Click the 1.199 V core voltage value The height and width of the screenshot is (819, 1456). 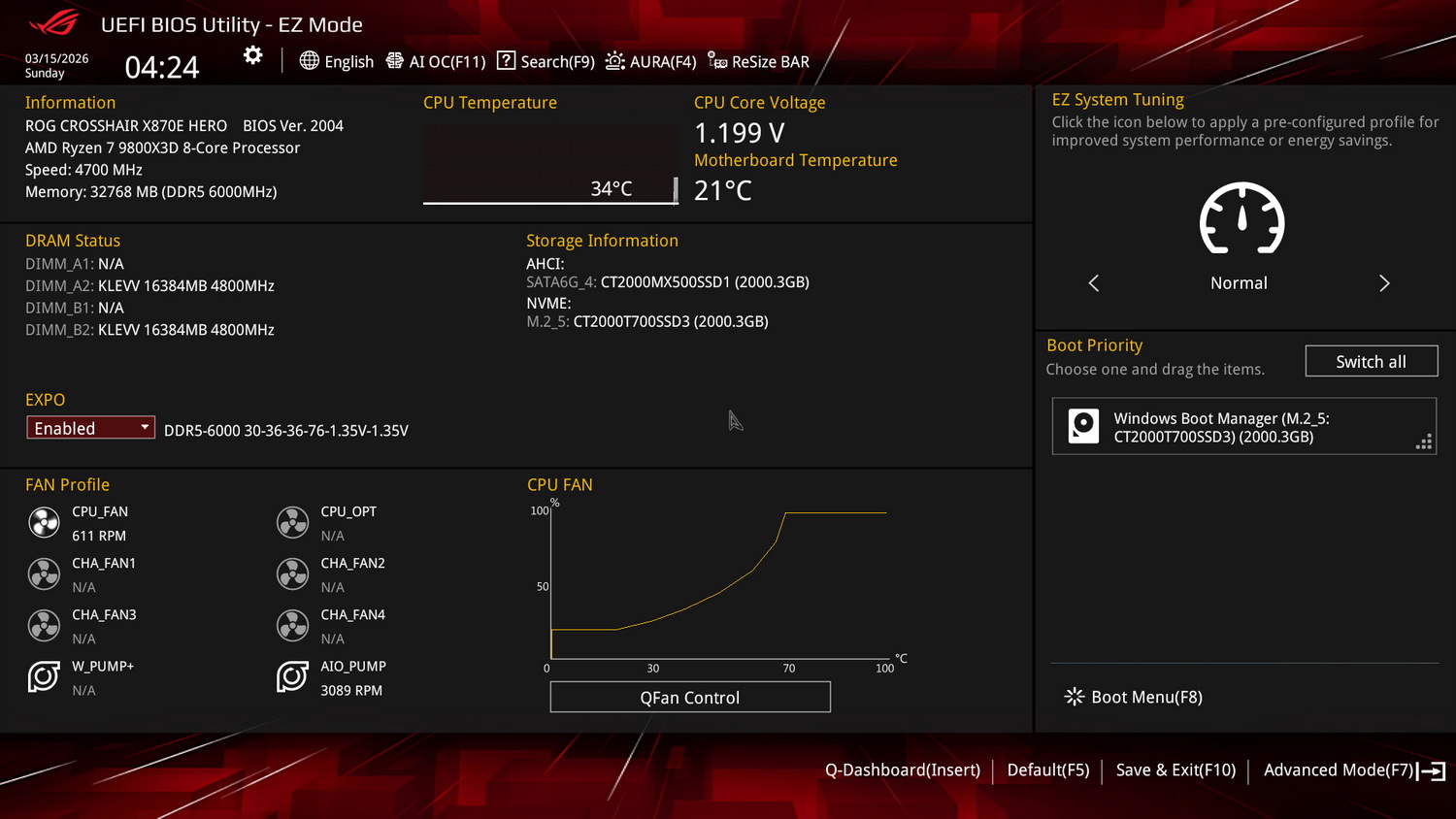[740, 133]
